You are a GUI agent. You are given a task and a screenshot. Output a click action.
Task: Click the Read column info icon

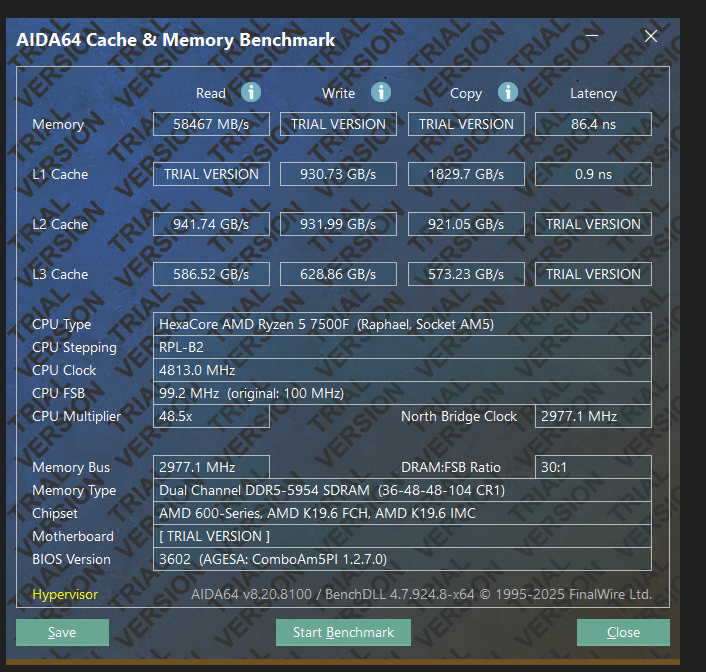tap(251, 92)
